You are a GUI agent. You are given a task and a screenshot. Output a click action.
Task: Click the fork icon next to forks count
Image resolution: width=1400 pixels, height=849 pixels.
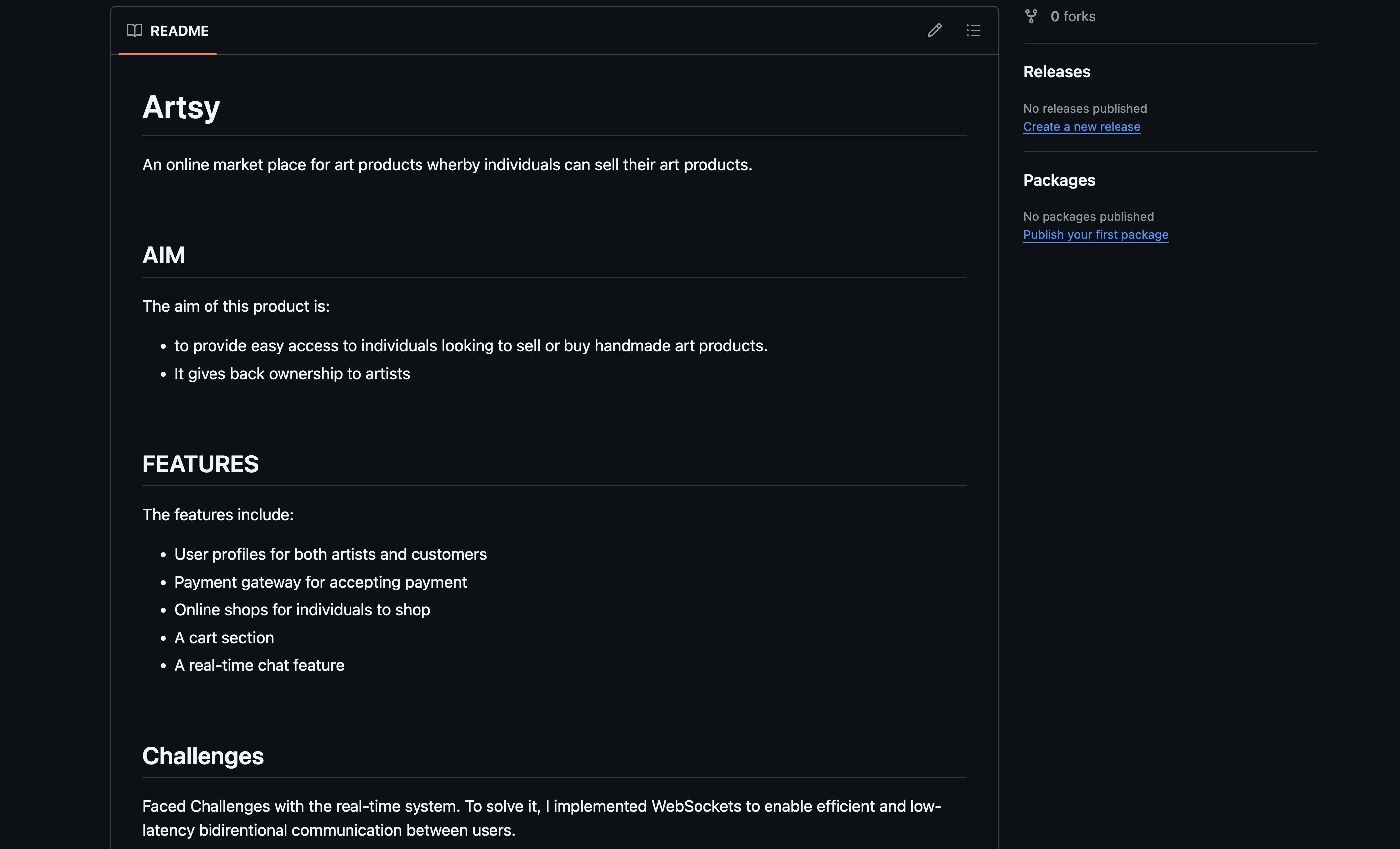pos(1031,16)
